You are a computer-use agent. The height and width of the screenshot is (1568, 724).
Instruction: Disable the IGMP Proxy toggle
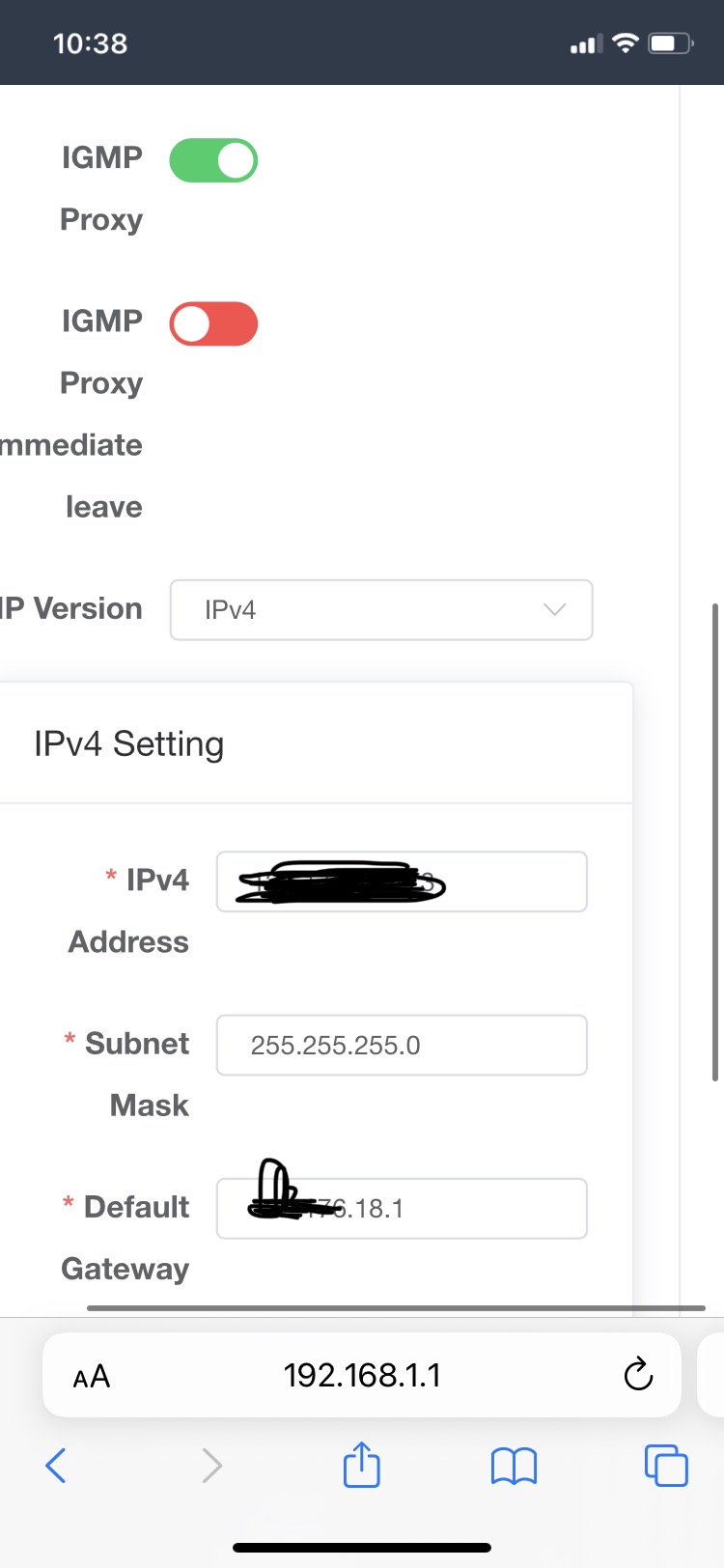(x=213, y=160)
